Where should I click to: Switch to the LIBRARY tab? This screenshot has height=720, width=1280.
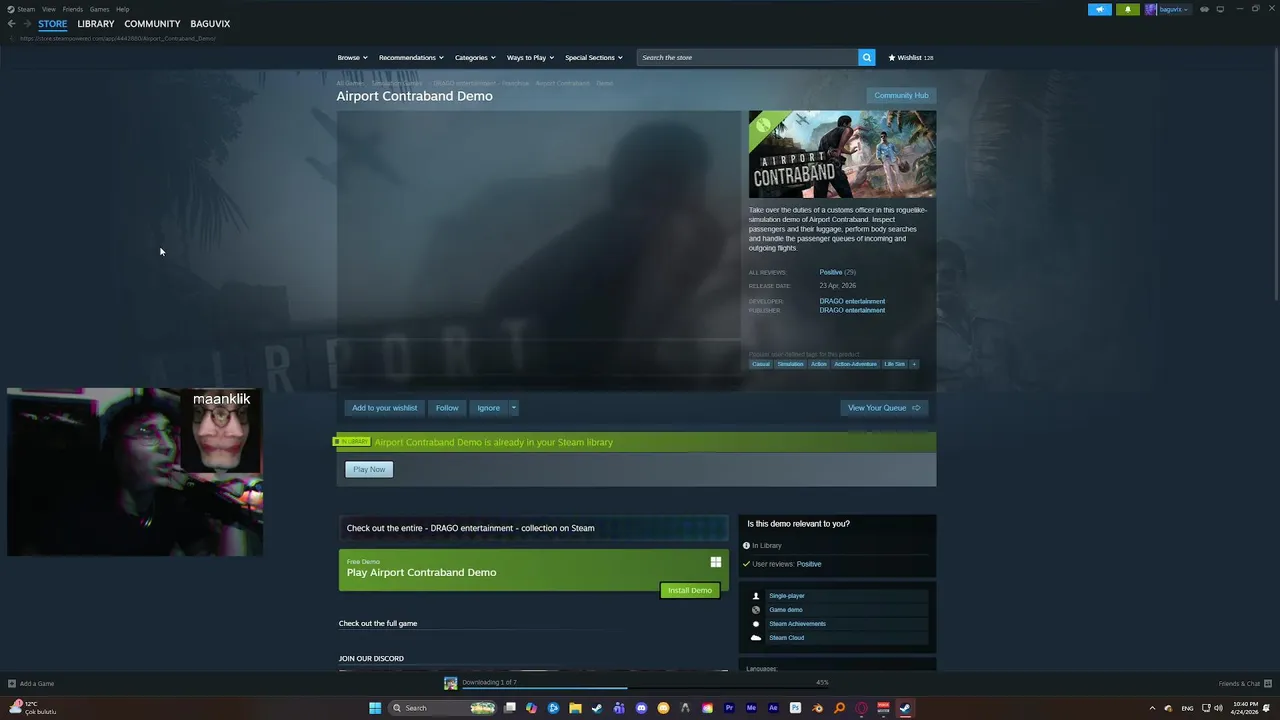(96, 24)
